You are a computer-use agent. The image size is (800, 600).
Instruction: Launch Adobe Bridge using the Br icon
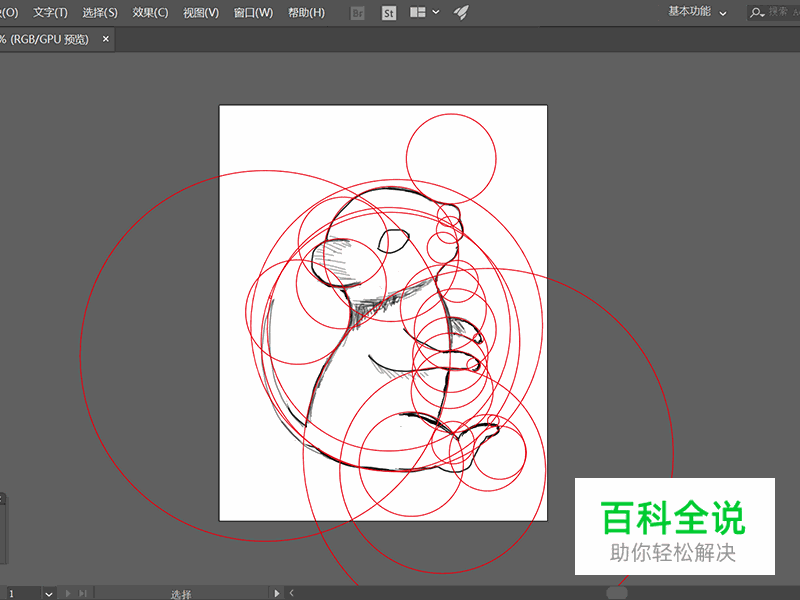click(x=357, y=12)
